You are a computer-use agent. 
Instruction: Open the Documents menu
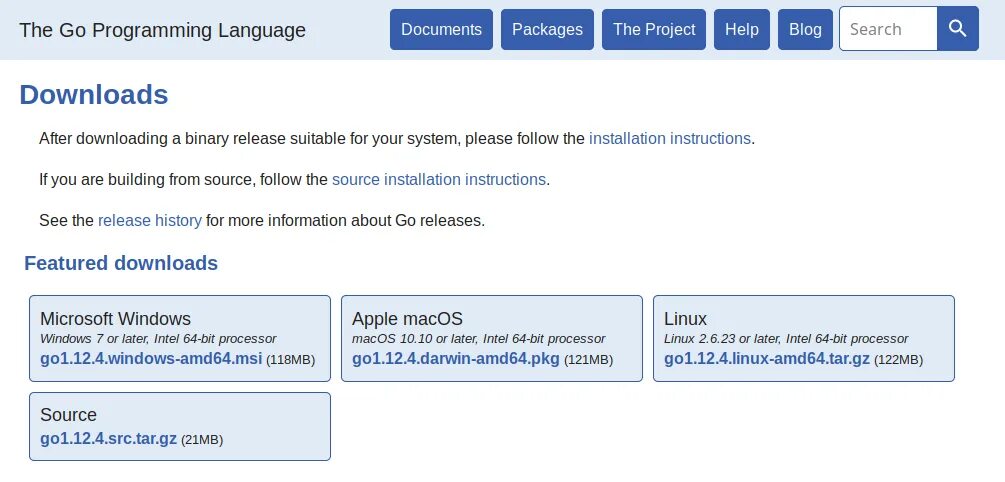point(441,30)
